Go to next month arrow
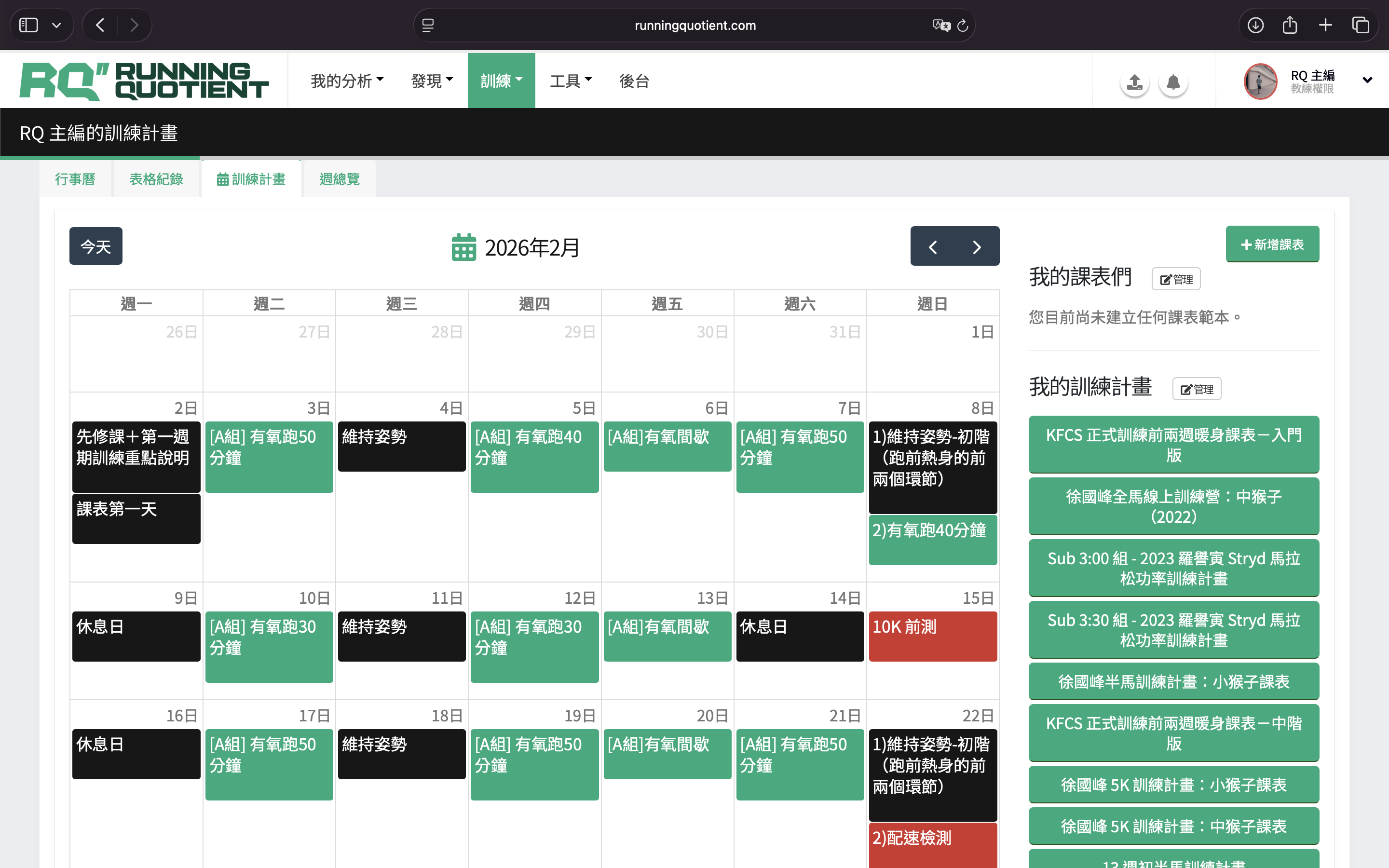 click(977, 247)
